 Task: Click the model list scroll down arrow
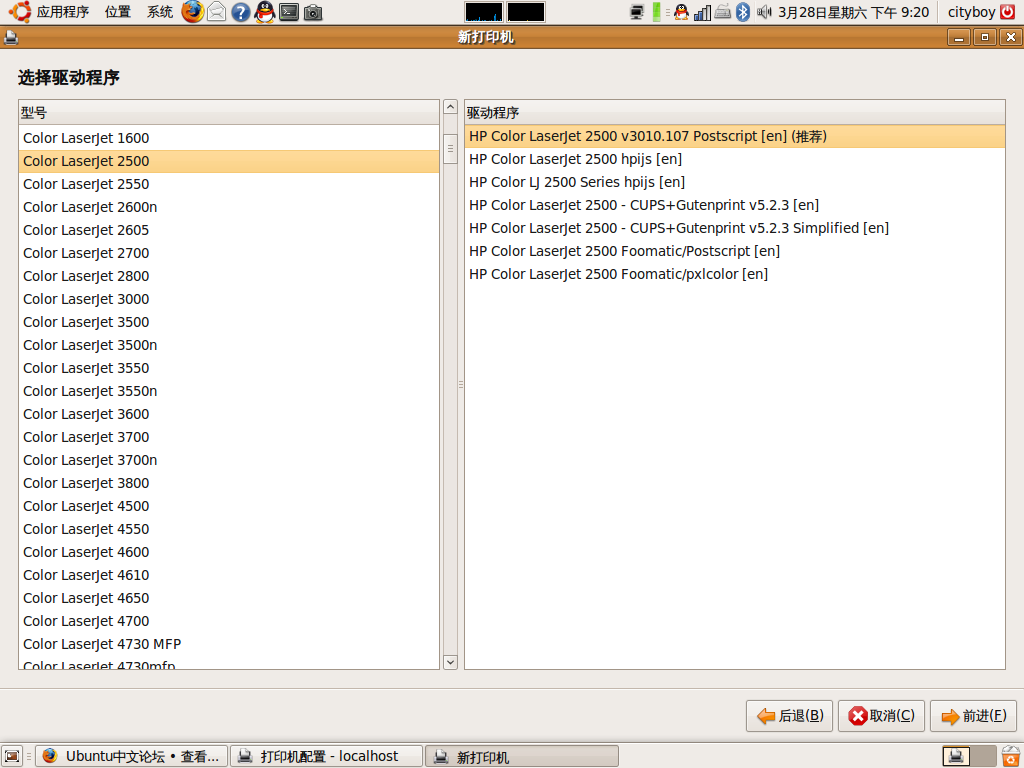click(x=450, y=662)
